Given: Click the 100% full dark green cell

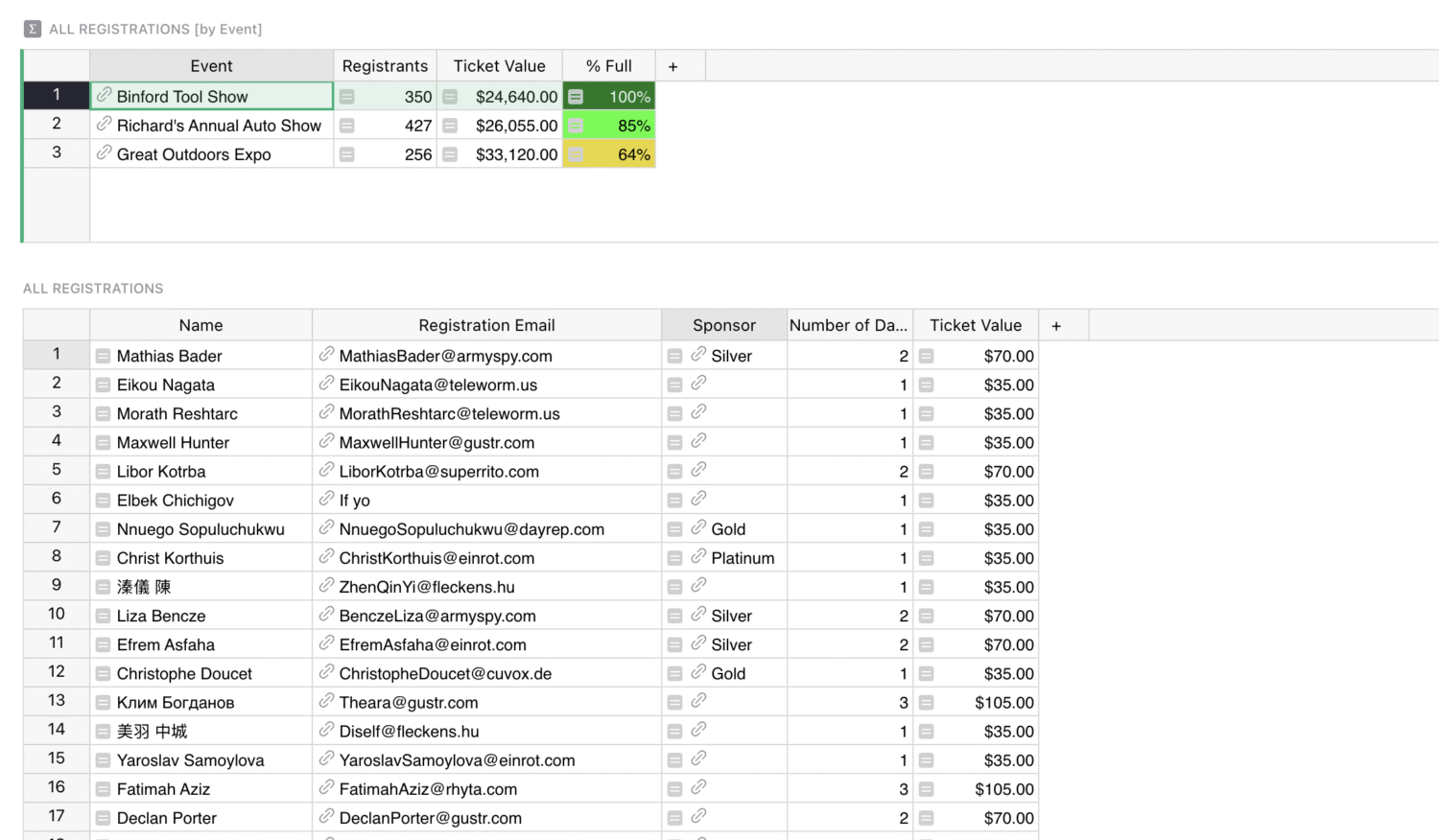Looking at the screenshot, I should click(609, 97).
